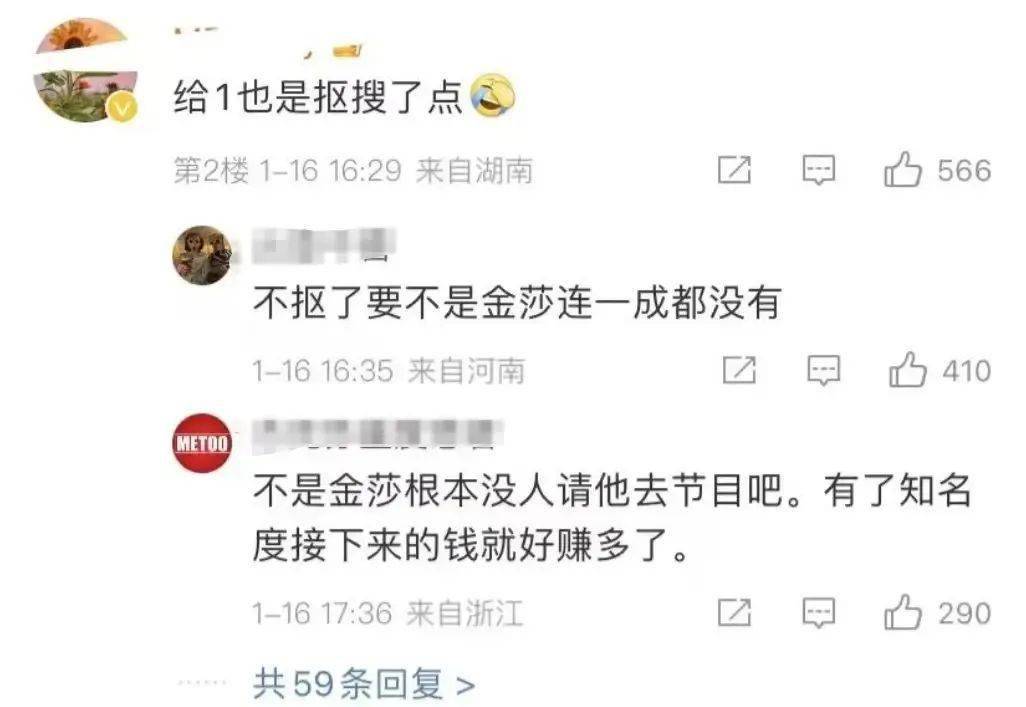This screenshot has height=707, width=1026.
Task: Expand all 共59条回复 replies
Action: (364, 684)
